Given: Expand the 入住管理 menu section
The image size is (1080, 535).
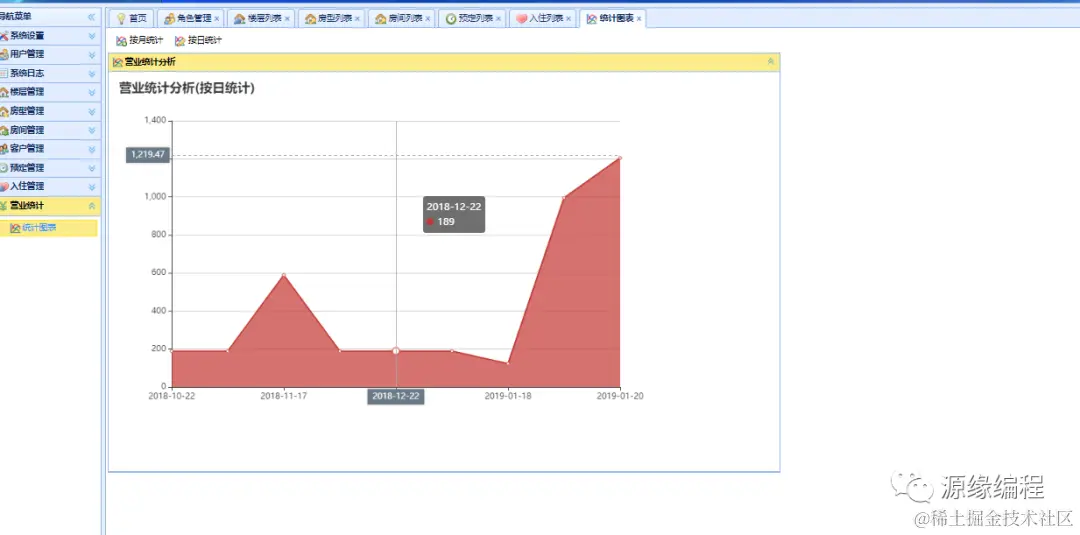Looking at the screenshot, I should point(92,186).
